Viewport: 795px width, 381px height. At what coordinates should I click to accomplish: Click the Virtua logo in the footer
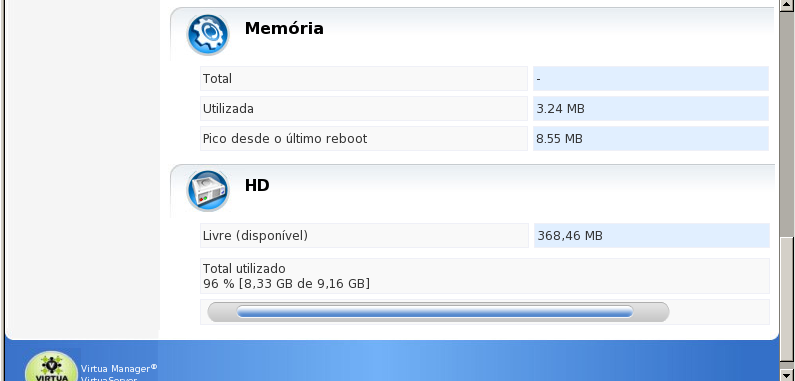pos(51,366)
